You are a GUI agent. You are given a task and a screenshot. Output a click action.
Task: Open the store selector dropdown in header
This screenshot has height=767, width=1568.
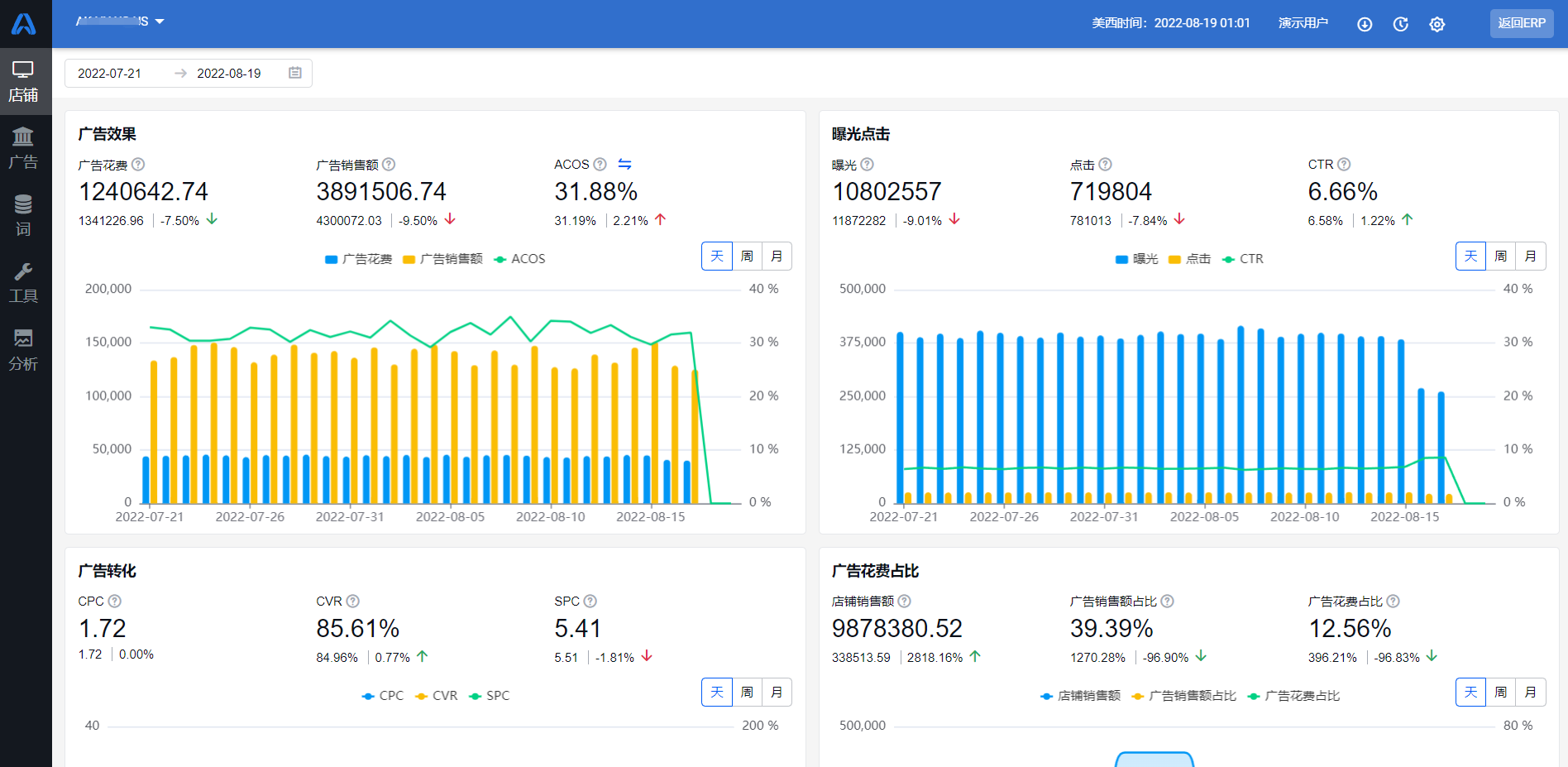tap(121, 22)
